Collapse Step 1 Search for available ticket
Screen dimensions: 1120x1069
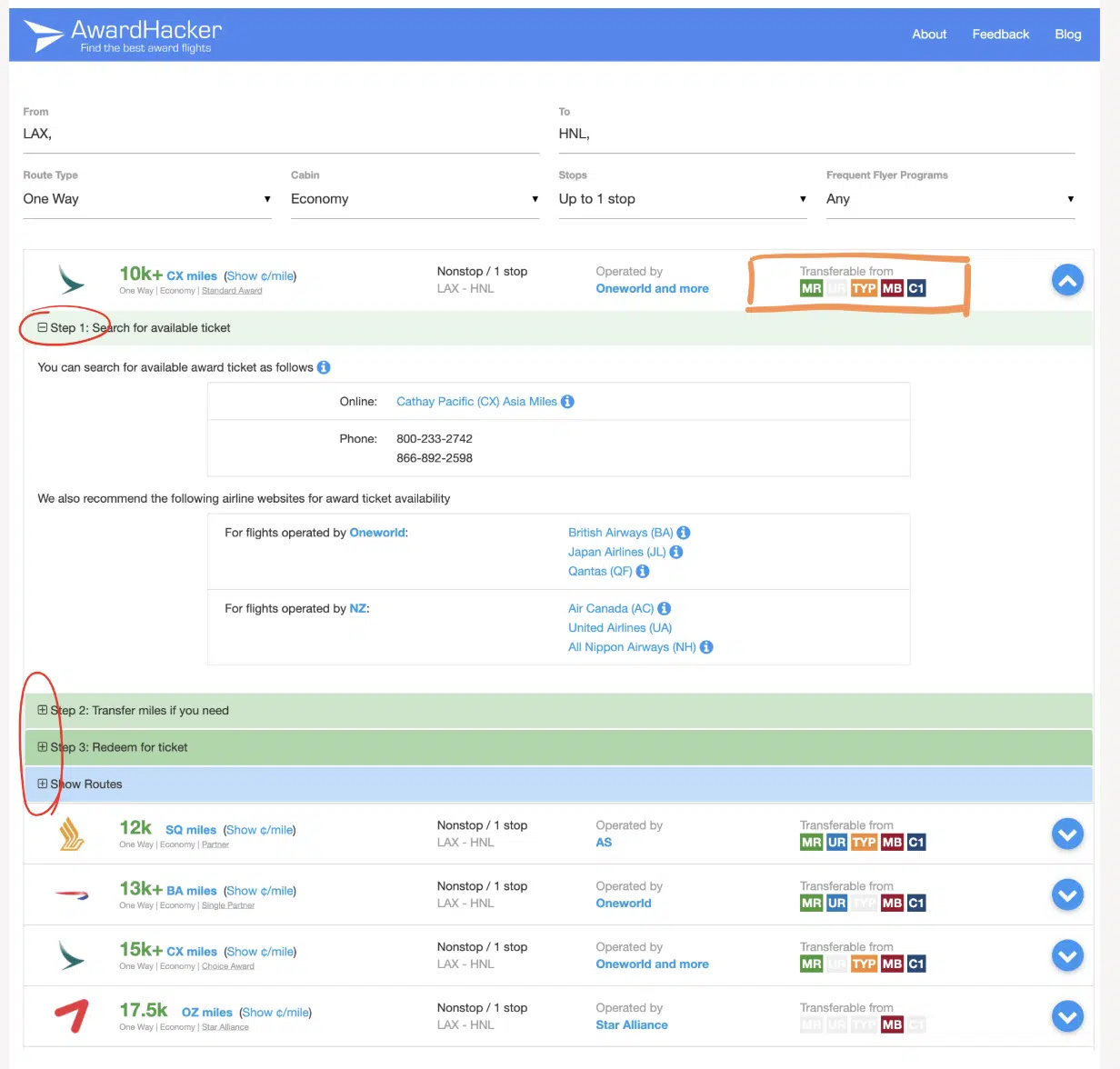43,328
